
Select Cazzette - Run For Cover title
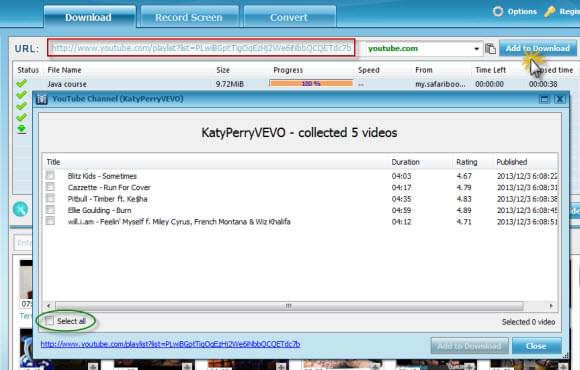coord(109,188)
